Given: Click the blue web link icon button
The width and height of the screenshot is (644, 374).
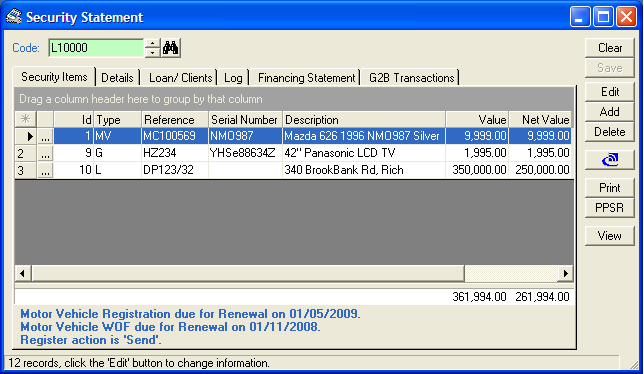Looking at the screenshot, I should point(610,160).
